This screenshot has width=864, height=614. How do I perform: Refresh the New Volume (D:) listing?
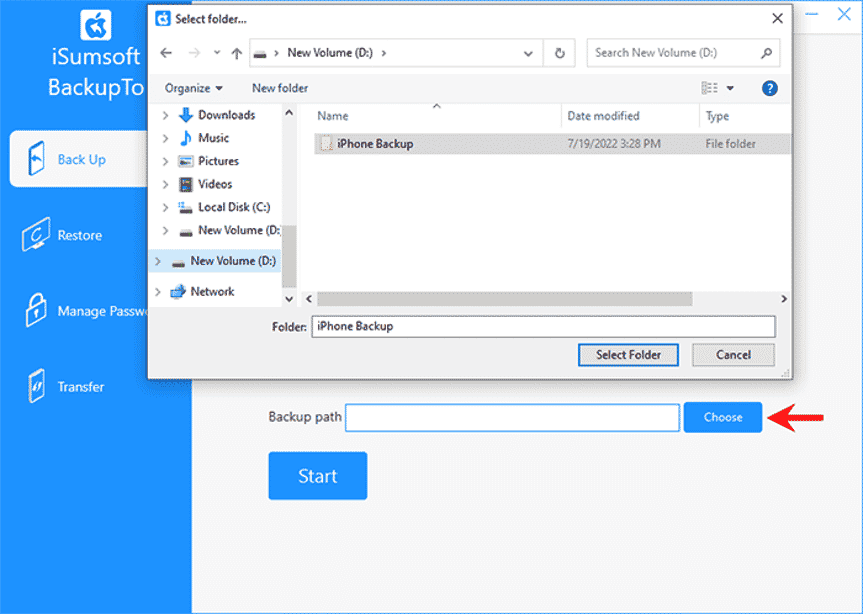click(x=559, y=53)
